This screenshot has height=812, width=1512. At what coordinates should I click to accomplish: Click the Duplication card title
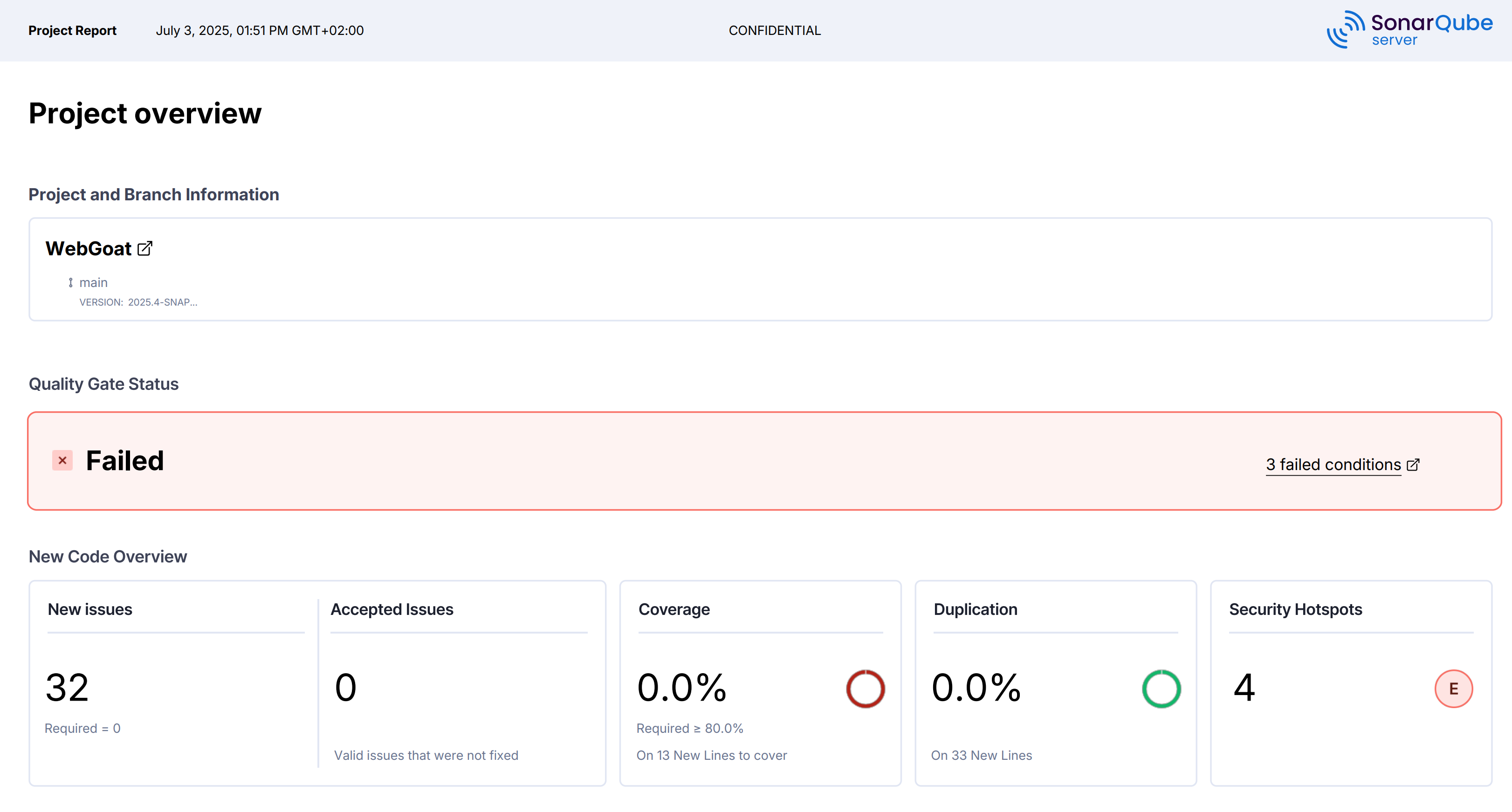click(x=976, y=610)
